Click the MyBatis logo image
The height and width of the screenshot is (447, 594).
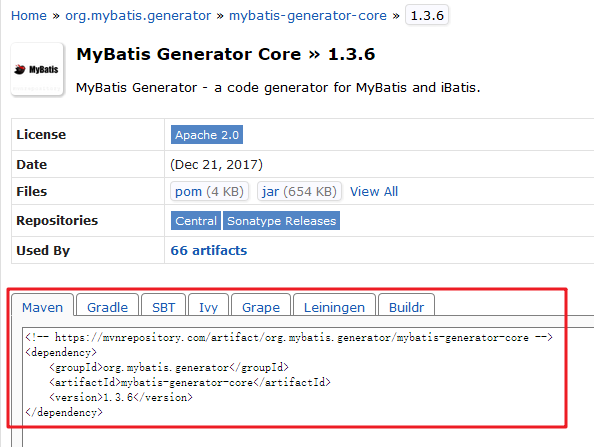[x=37, y=69]
